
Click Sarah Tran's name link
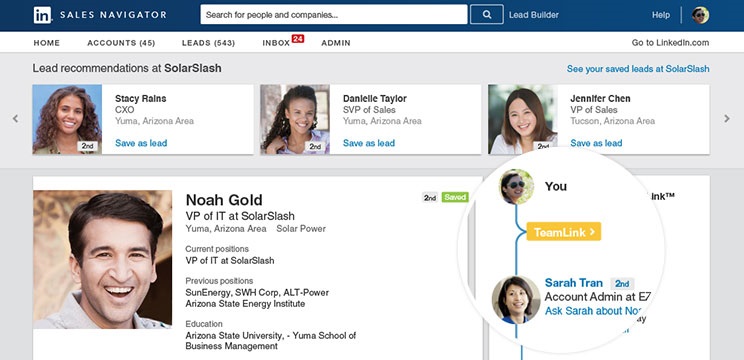tap(574, 283)
